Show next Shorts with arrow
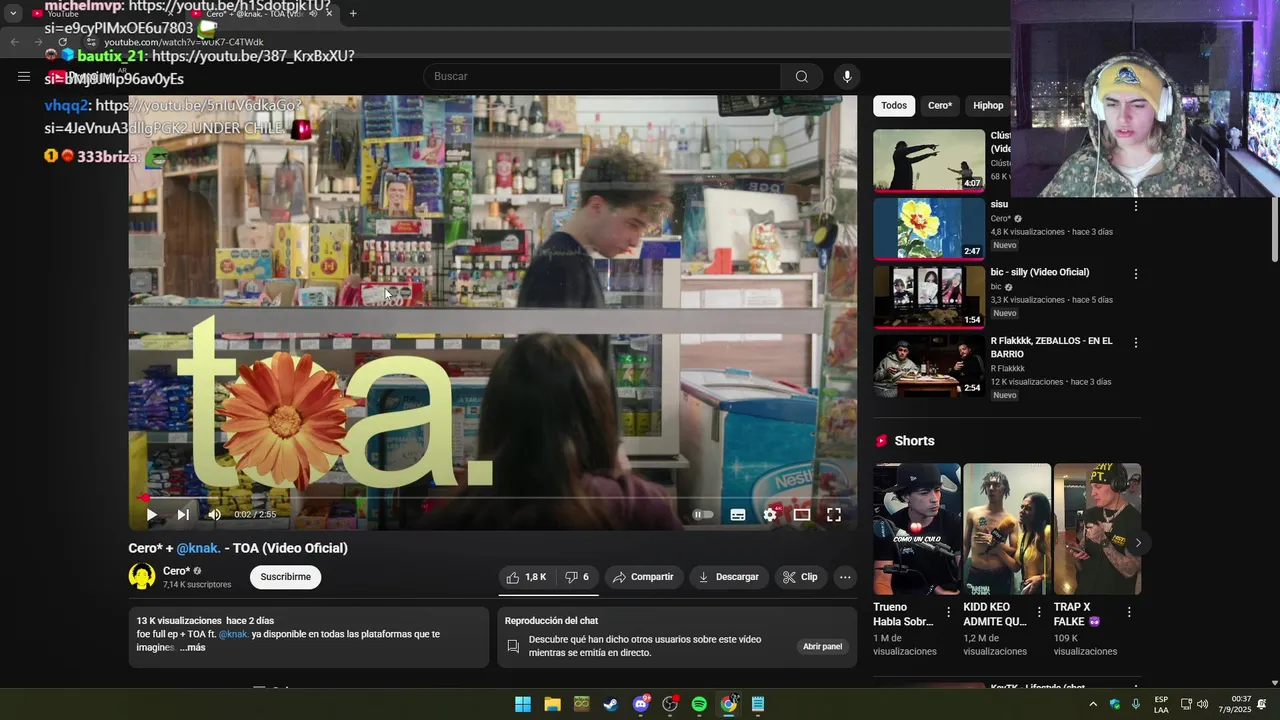Screen dimensions: 1280x720 [1137, 543]
